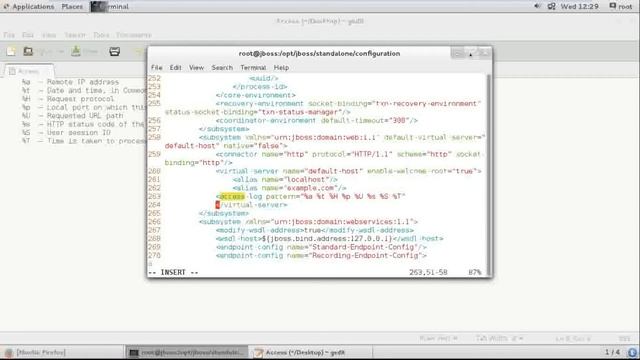Click the volume speaker icon in the top panel
Screen dimensions: 640x360
pos(538,6)
